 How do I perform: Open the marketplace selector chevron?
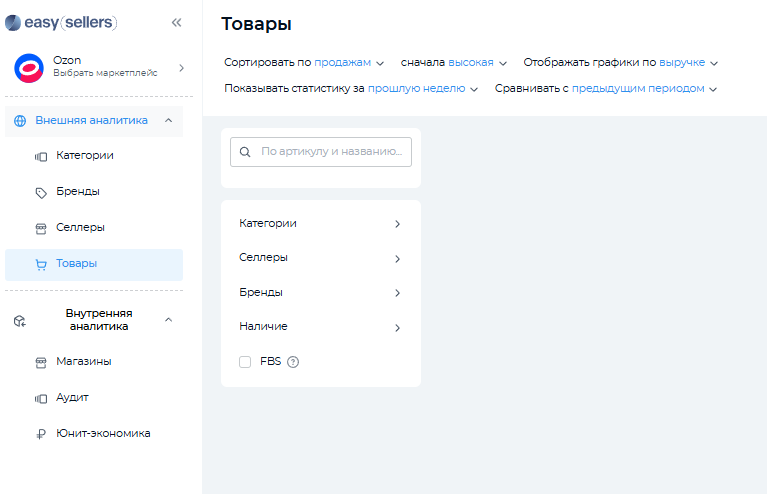tap(181, 68)
